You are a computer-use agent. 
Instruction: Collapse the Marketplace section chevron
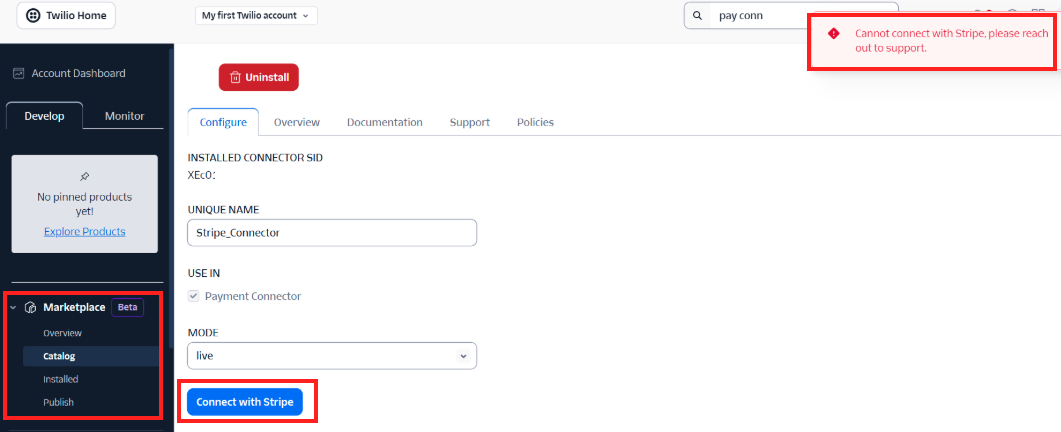click(13, 307)
